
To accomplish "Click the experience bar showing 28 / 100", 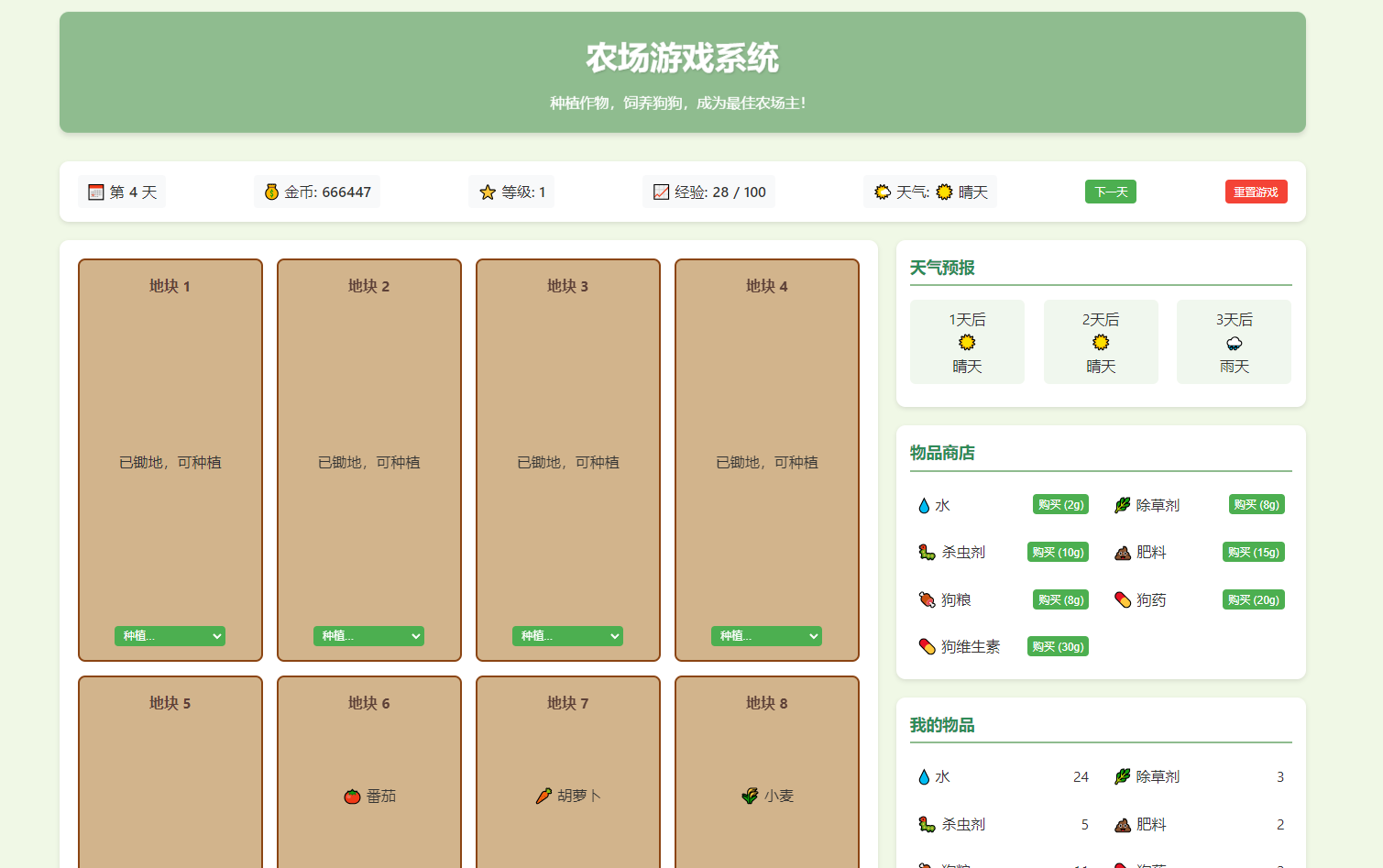I will [x=708, y=192].
